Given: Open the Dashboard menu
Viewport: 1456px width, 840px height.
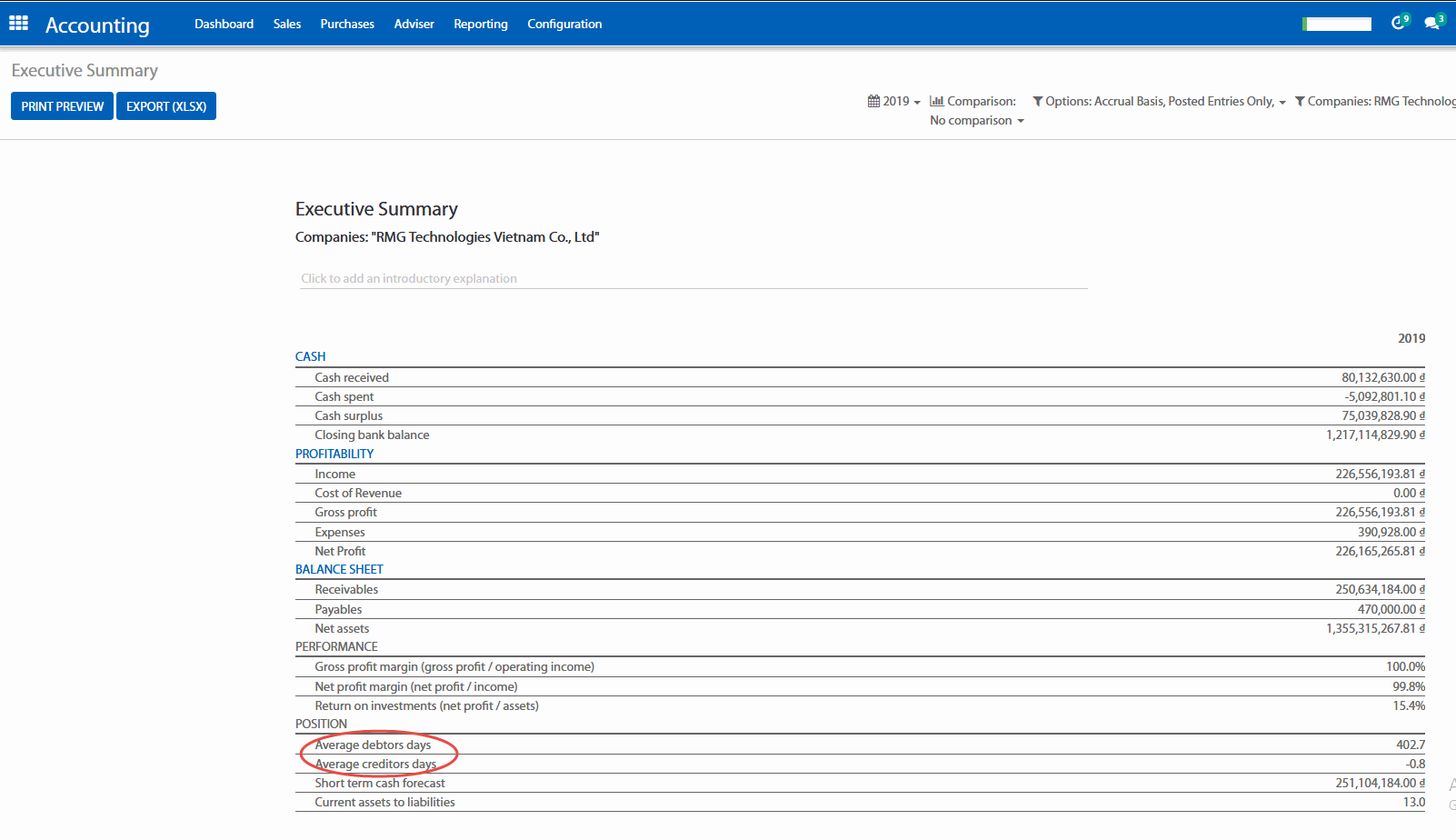Looking at the screenshot, I should [x=224, y=24].
